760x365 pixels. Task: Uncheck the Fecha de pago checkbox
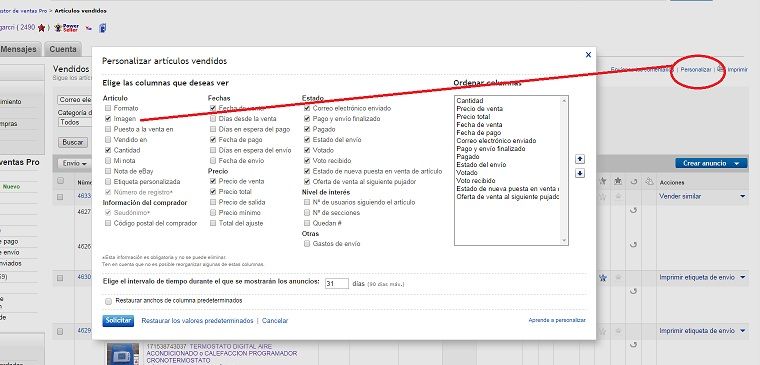tap(213, 140)
